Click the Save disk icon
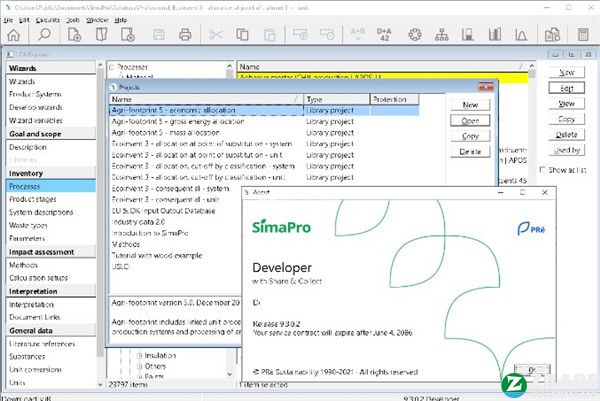The image size is (600, 401). pos(158,35)
